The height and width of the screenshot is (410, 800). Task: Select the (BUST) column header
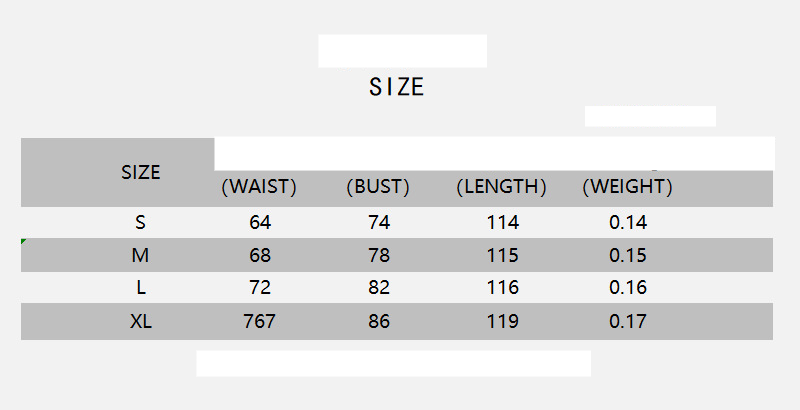378,187
